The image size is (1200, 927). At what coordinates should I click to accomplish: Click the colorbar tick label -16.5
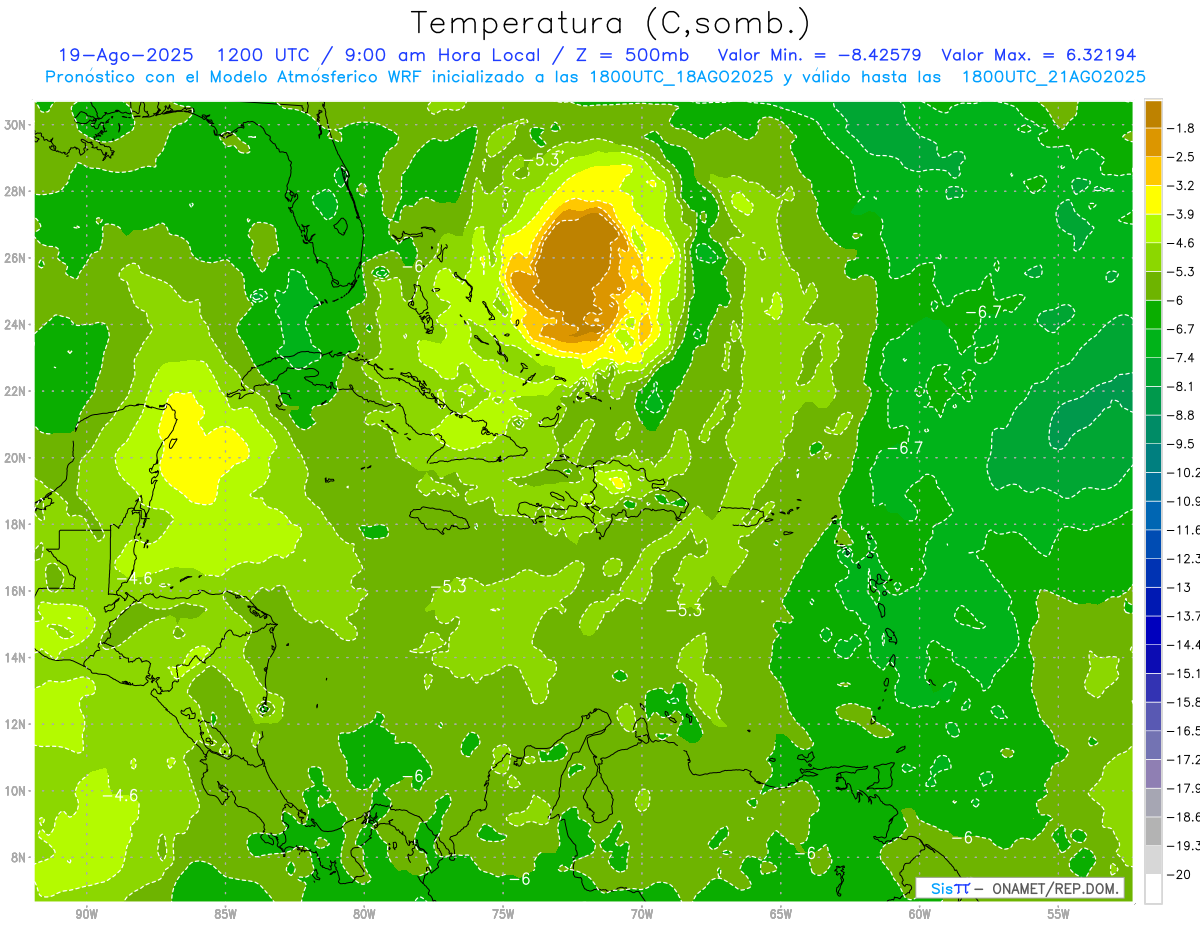tap(1184, 731)
